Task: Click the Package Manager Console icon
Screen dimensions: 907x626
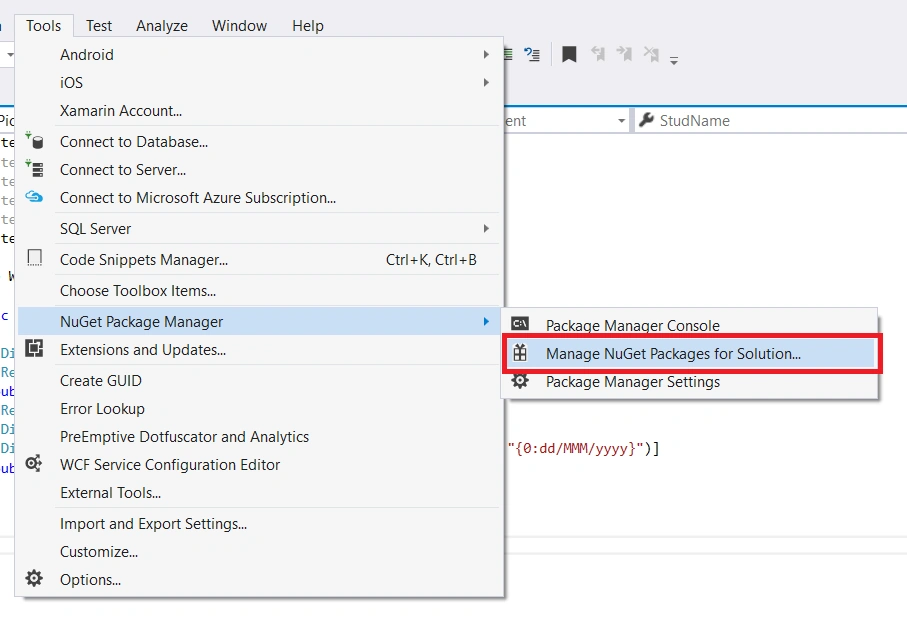Action: 520,323
